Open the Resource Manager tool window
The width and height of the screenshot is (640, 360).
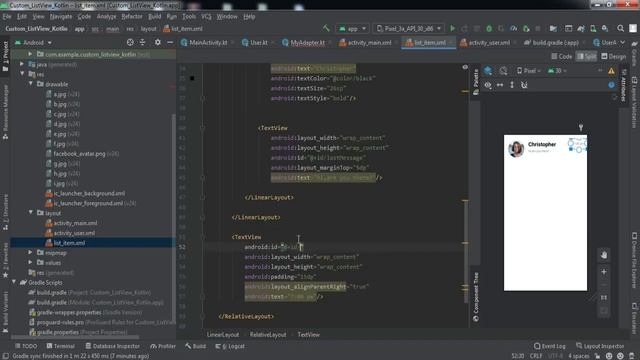coord(5,112)
